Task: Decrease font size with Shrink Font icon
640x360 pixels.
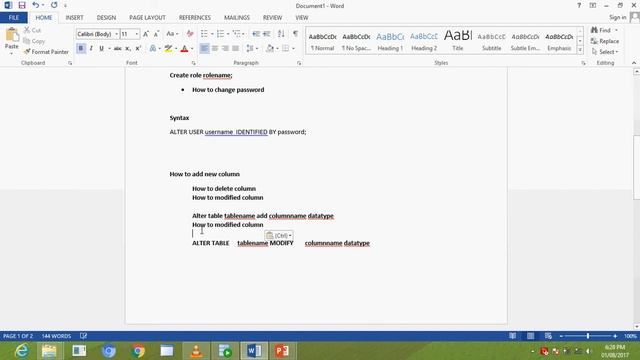Action: pos(156,34)
